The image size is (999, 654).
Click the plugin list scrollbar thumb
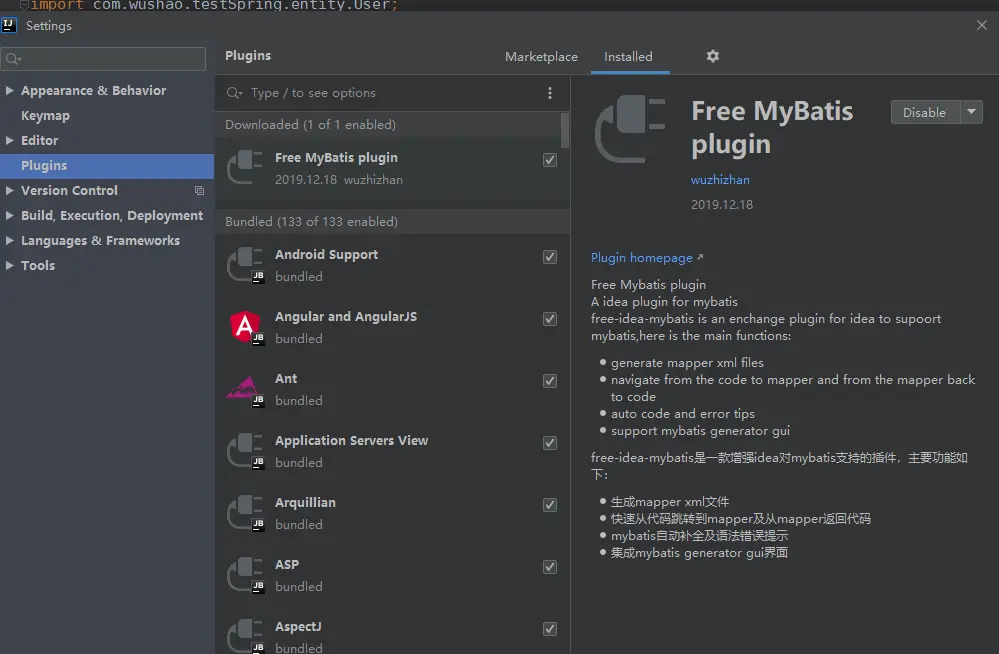tap(565, 131)
